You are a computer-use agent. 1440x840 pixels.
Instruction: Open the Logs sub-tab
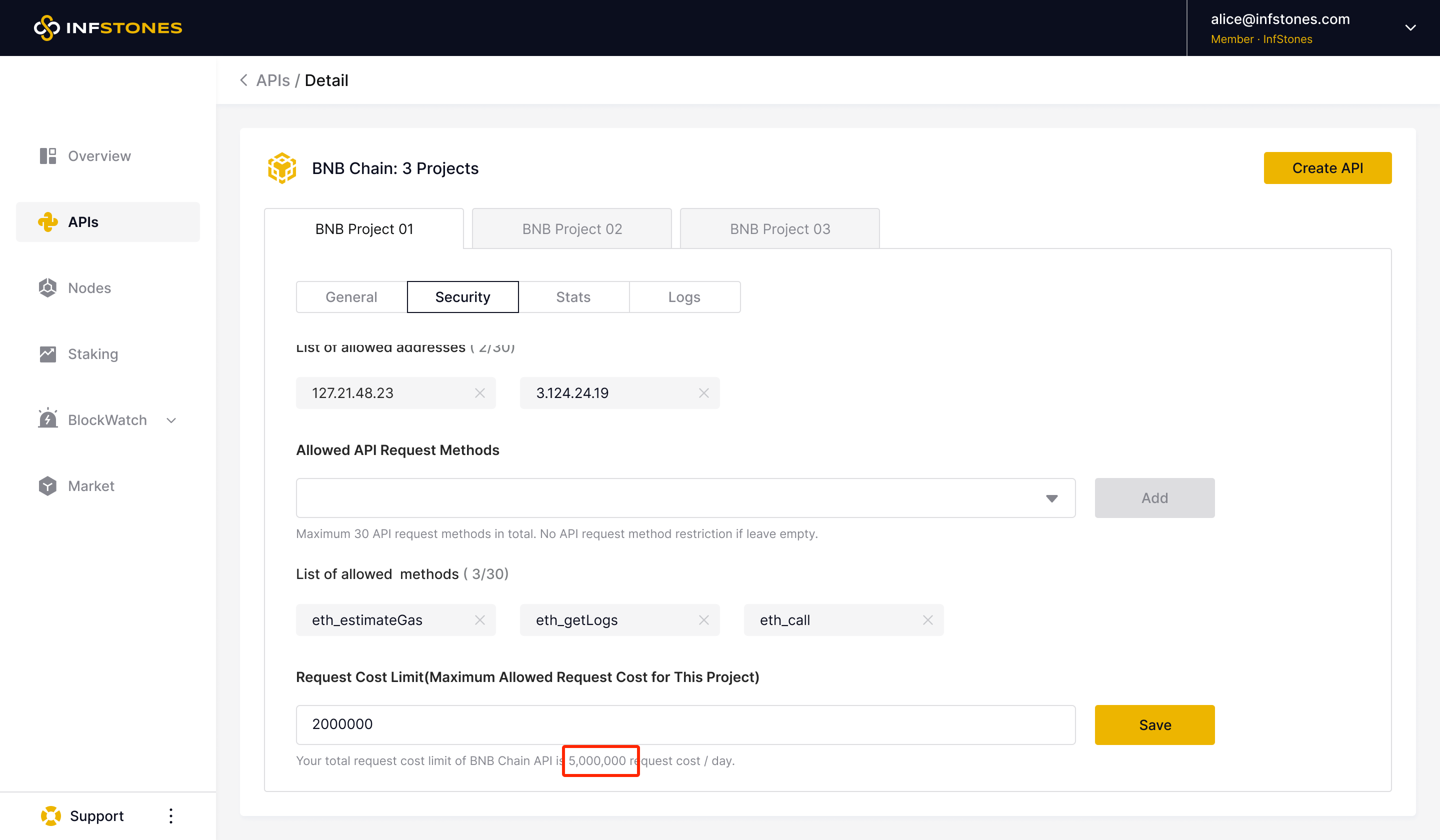(x=684, y=296)
